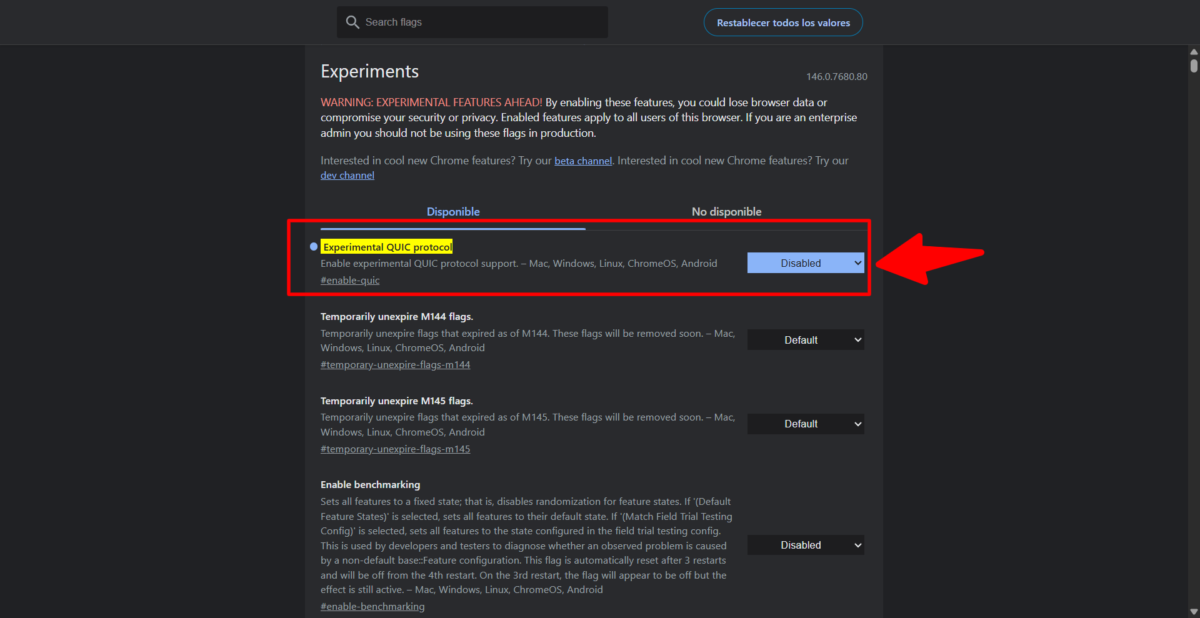Screen dimensions: 1200x618
Task: Focus the Search flags input field
Action: (480, 22)
